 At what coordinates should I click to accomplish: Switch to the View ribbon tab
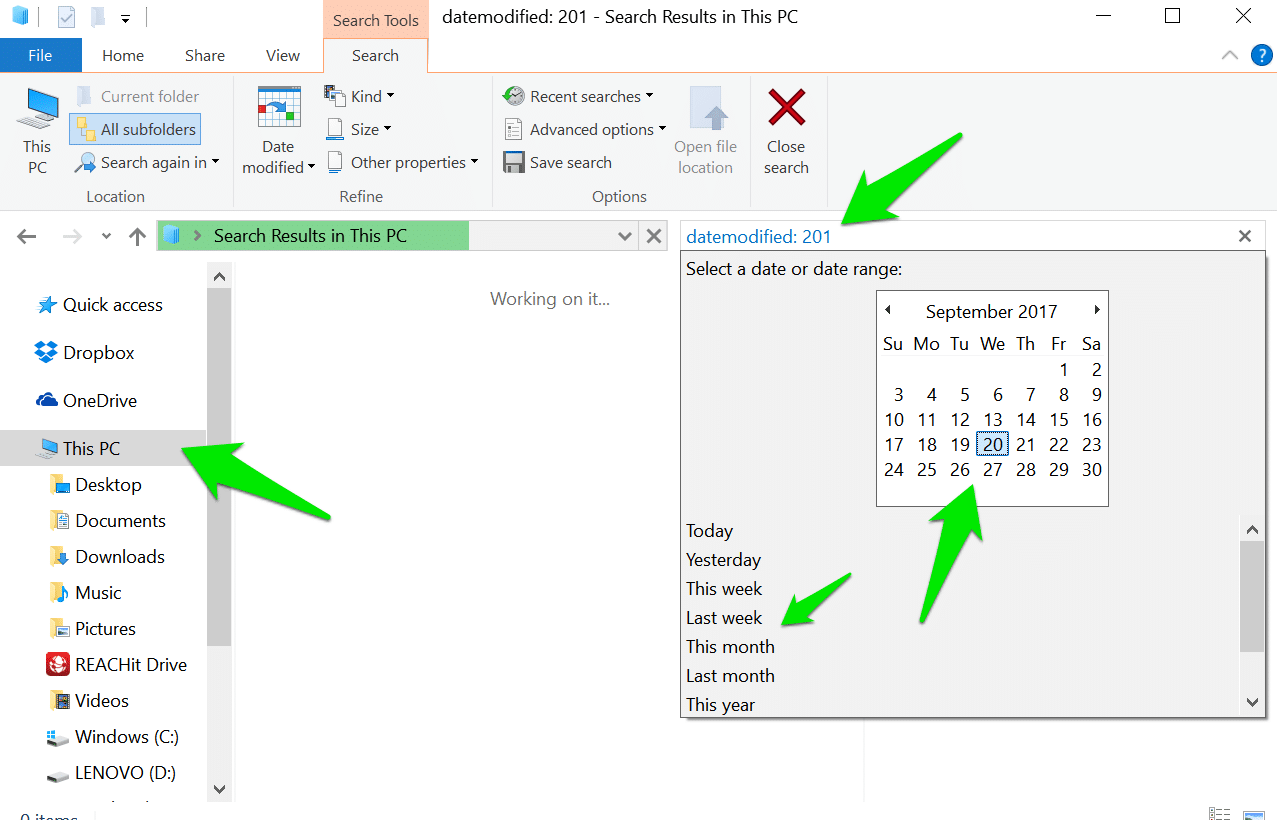(x=282, y=55)
